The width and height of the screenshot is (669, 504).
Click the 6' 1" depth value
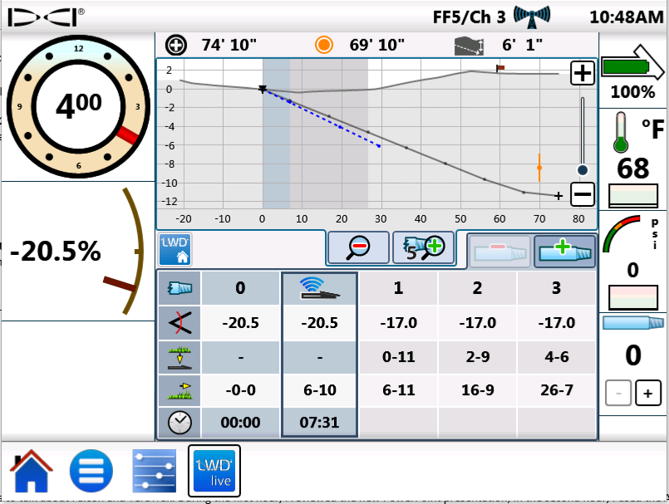coord(522,45)
